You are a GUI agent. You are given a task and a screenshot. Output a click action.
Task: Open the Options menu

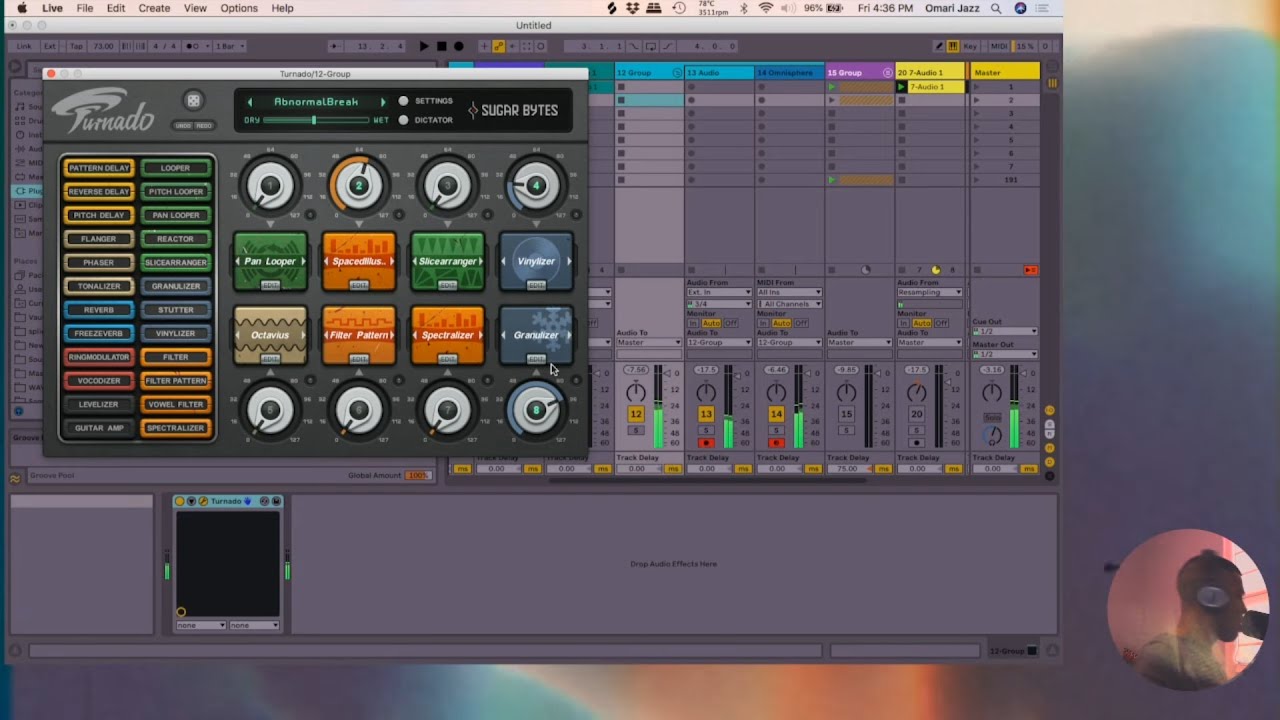[x=239, y=8]
